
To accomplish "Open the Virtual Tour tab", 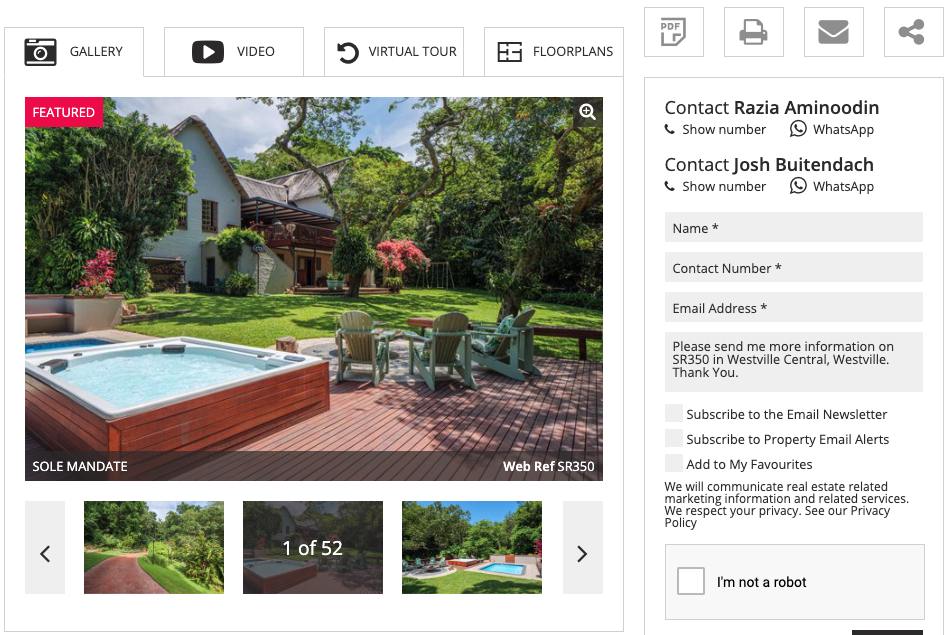I will click(x=394, y=52).
